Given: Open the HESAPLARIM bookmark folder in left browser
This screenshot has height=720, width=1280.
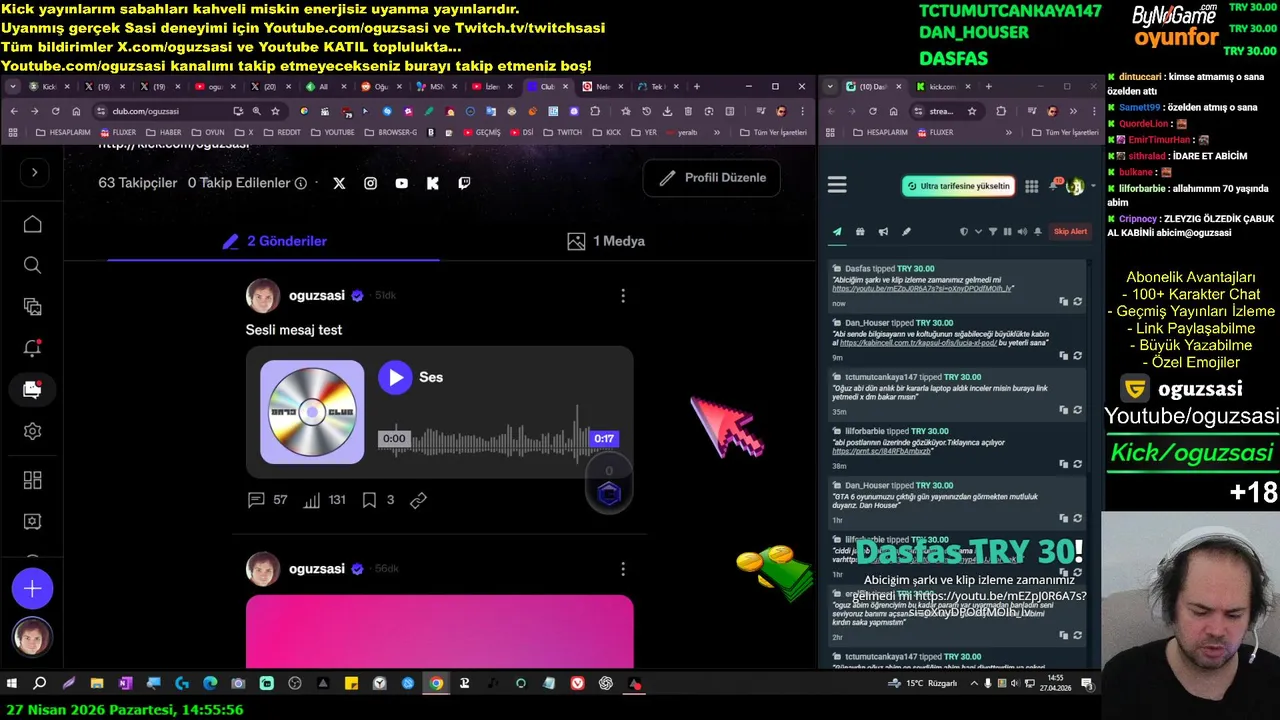Looking at the screenshot, I should point(64,132).
